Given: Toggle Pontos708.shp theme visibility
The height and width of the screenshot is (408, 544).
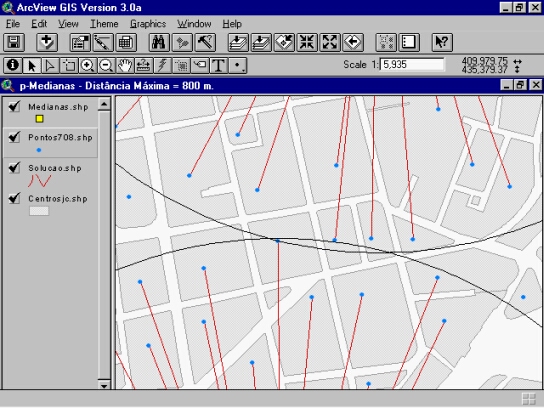Looking at the screenshot, I should tap(14, 137).
